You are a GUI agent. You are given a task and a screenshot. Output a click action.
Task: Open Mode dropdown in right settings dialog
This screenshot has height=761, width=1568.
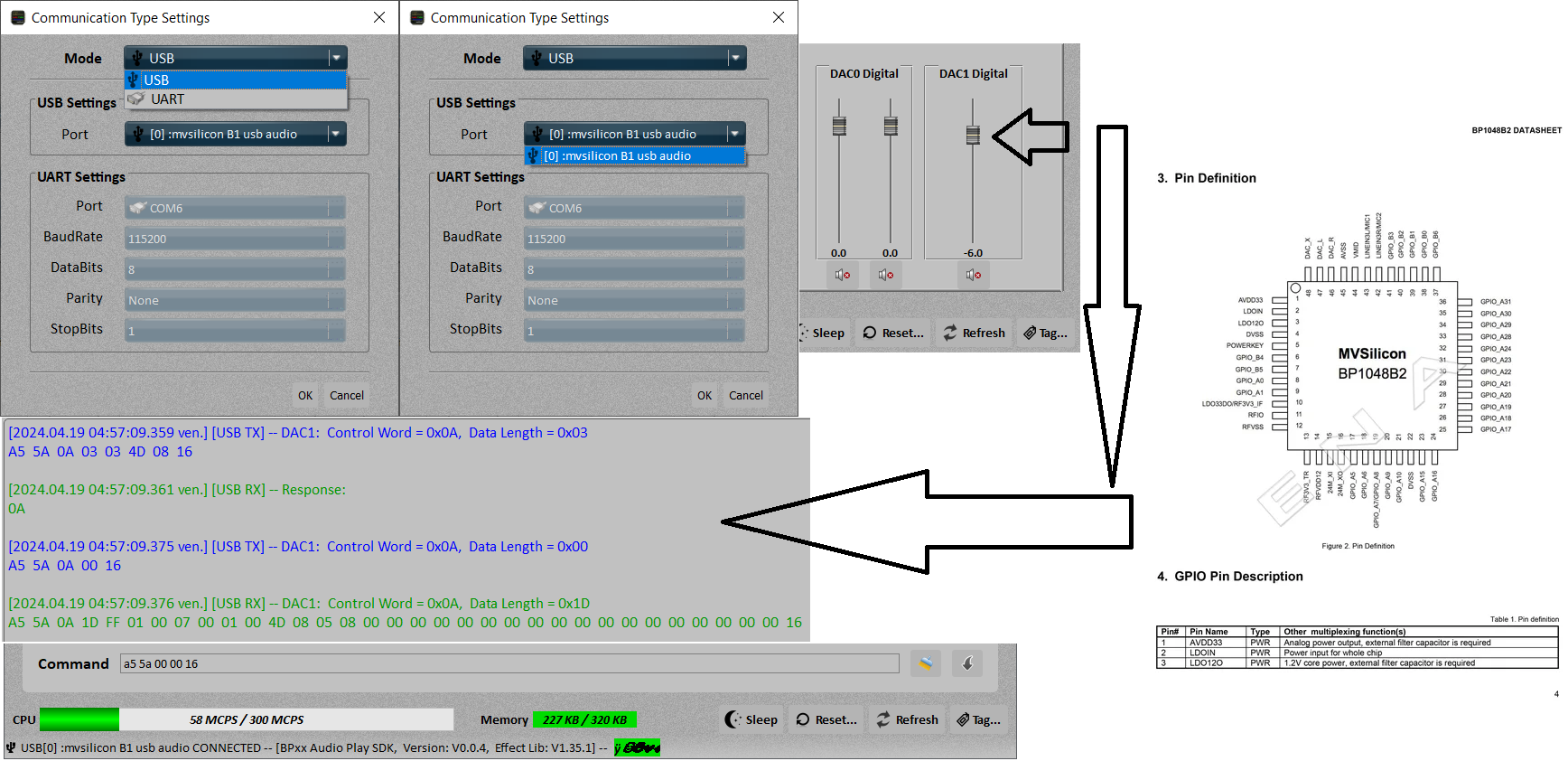(x=635, y=58)
